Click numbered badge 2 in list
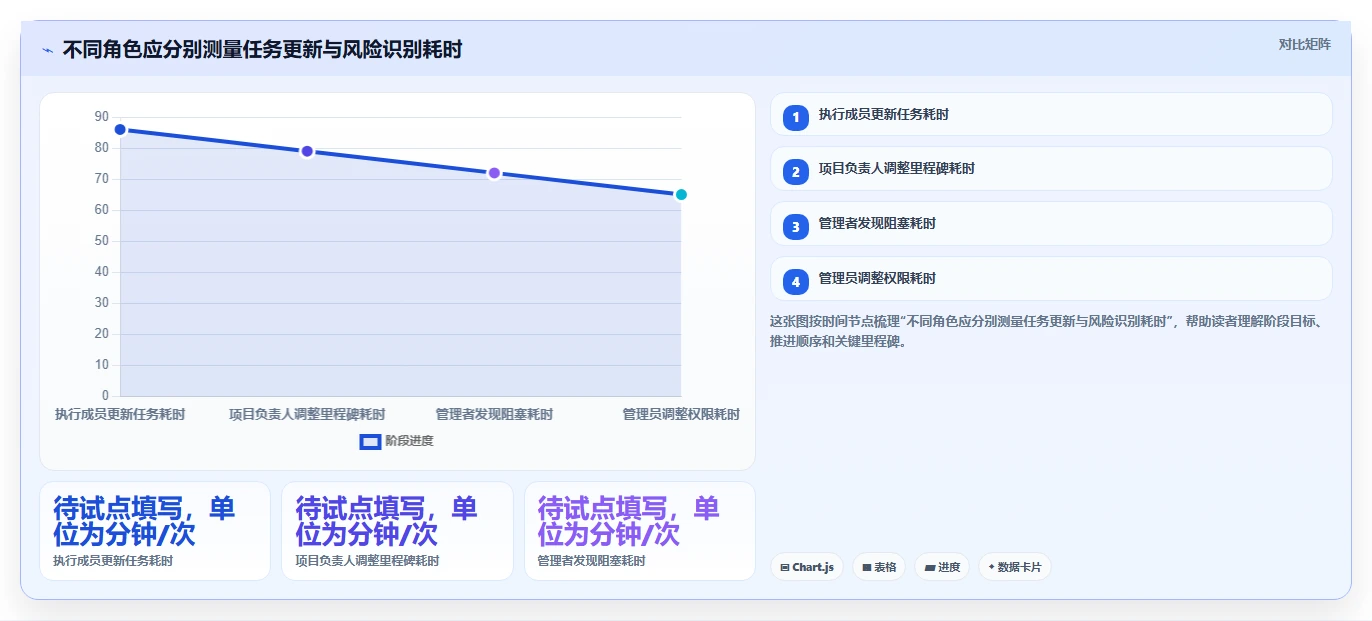Viewport: 1372px width, 621px height. coord(796,172)
